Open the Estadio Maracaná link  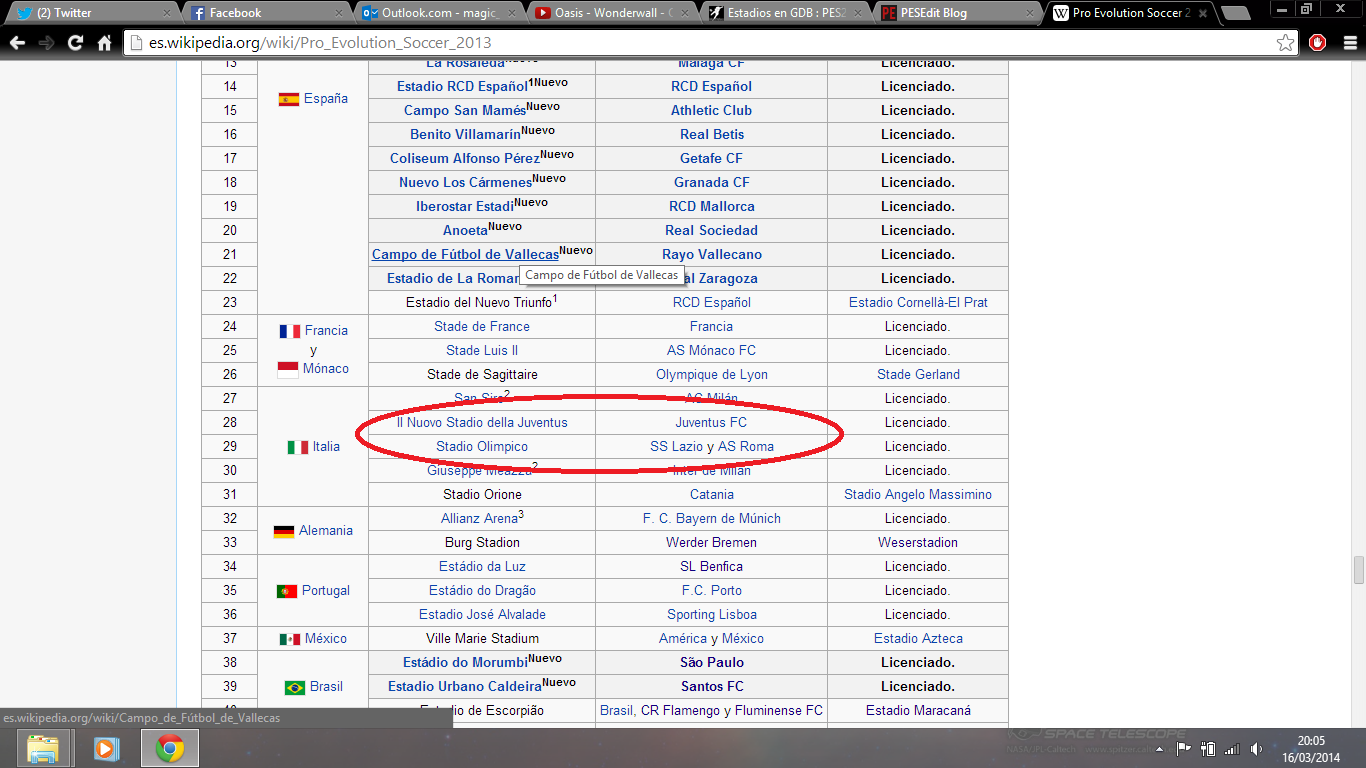pyautogui.click(x=918, y=711)
